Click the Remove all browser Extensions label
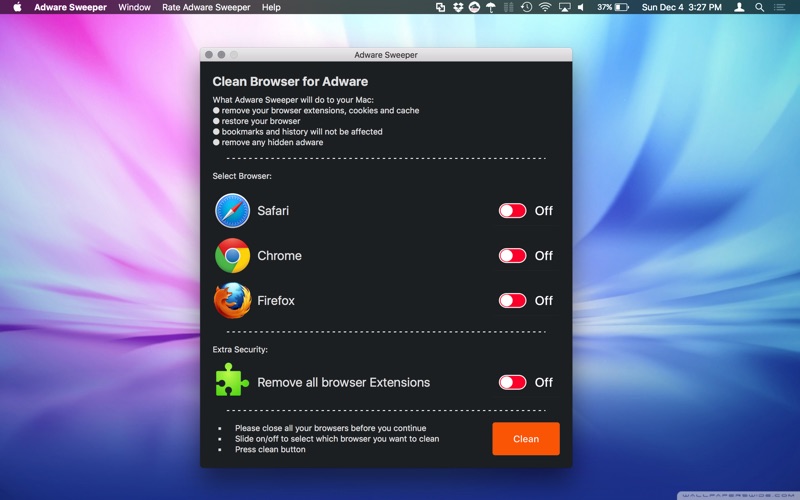Viewport: 800px width, 500px height. [x=343, y=383]
